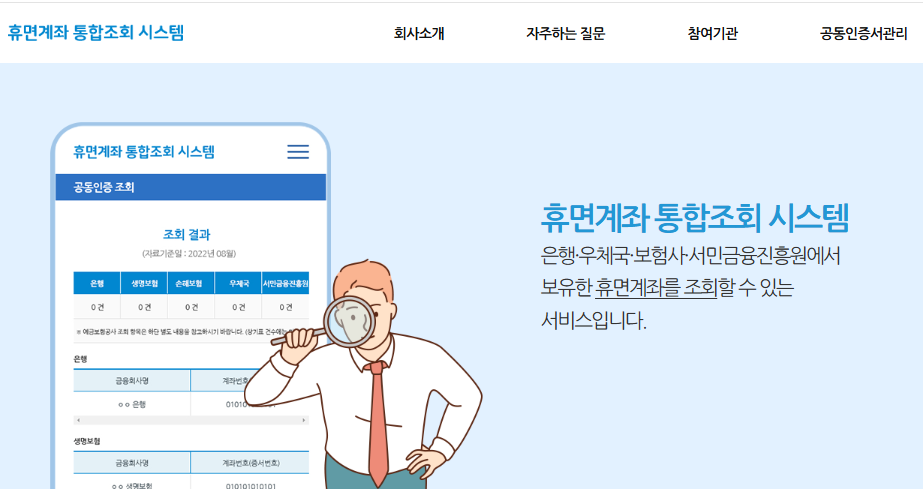Select the 은행 column header in results table

97,283
